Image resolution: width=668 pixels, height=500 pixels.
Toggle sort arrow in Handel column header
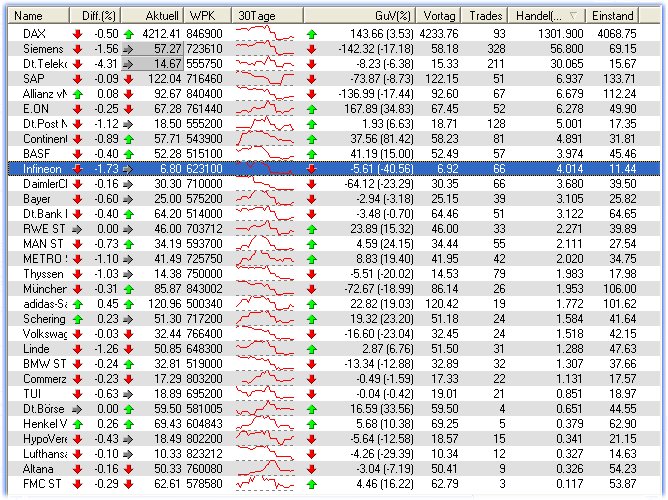pos(573,16)
